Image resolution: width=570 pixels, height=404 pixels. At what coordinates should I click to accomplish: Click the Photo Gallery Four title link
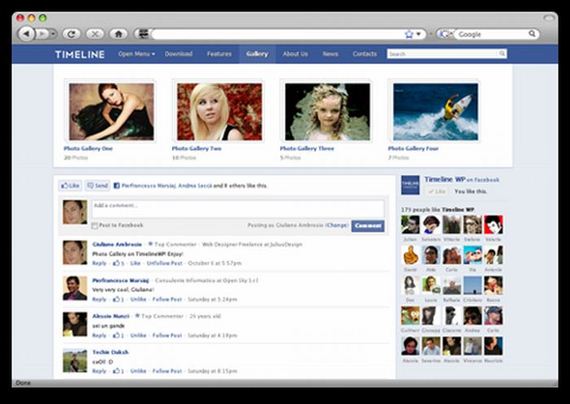click(413, 148)
